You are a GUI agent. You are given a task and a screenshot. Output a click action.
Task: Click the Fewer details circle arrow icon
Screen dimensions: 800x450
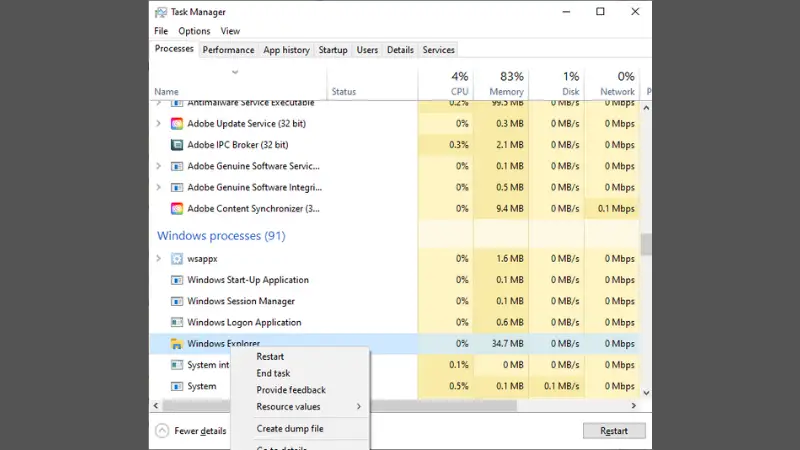[162, 431]
